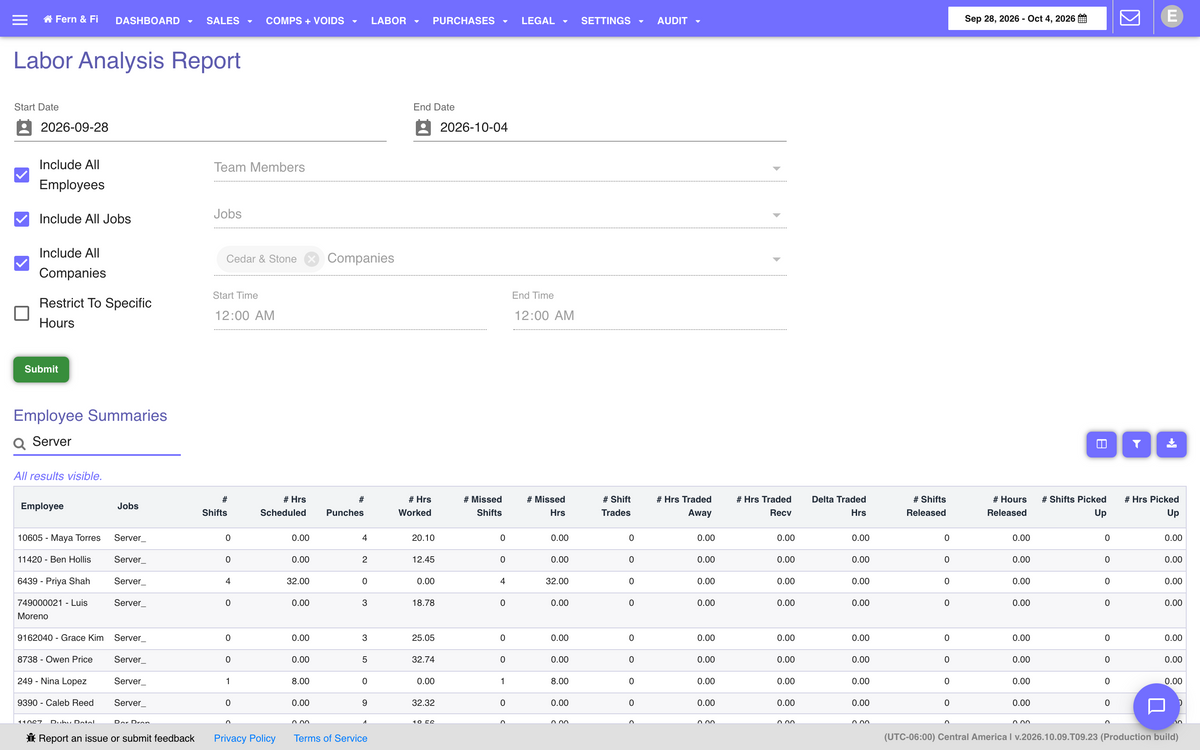Click the bug icon to report an issue
The height and width of the screenshot is (750, 1200).
(31, 738)
